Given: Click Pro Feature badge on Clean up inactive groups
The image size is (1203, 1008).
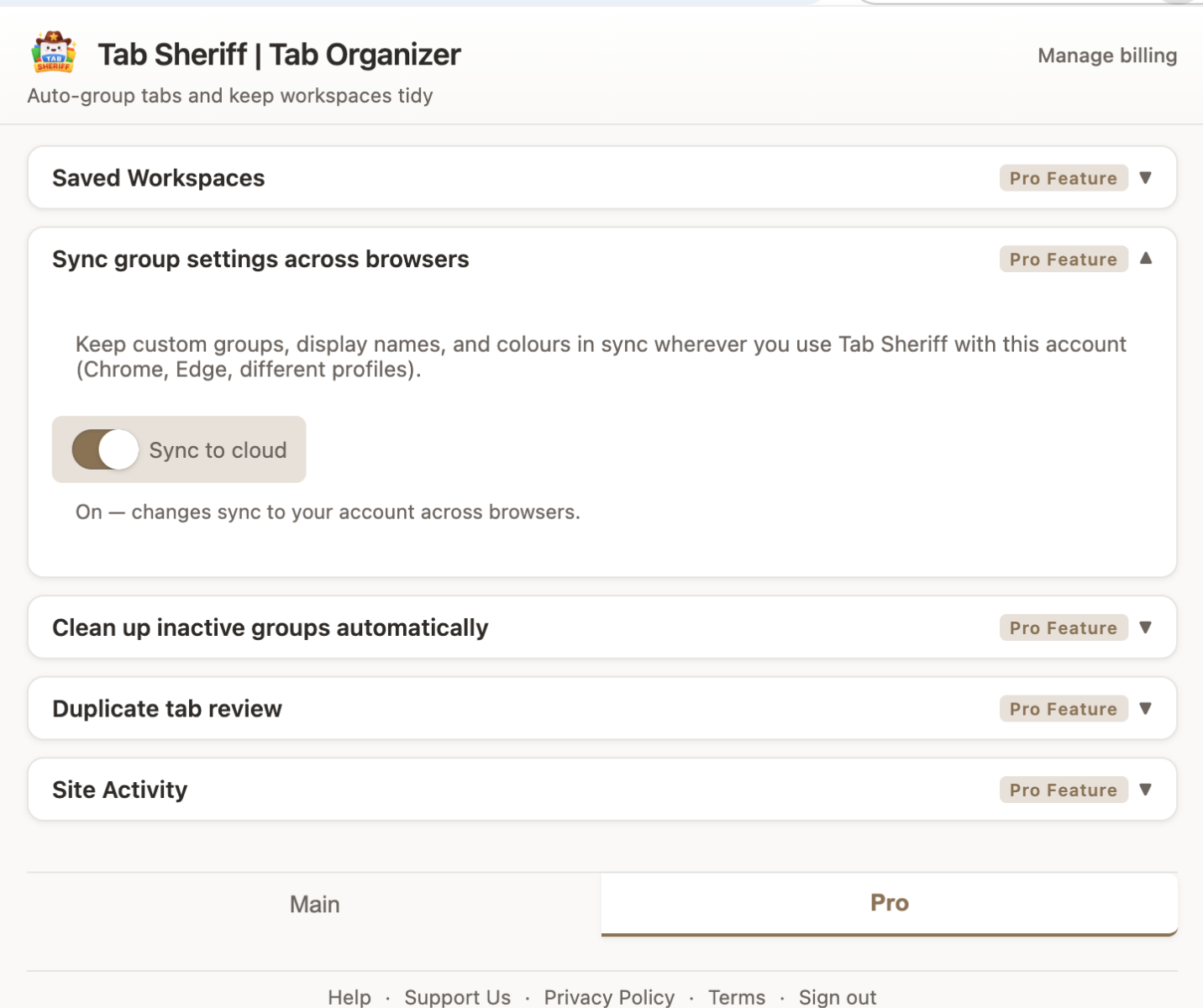Looking at the screenshot, I should point(1064,627).
